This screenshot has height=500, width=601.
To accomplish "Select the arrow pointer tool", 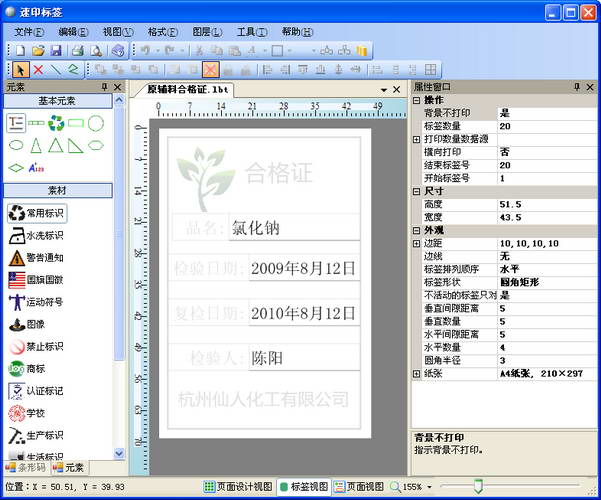I will 20,70.
